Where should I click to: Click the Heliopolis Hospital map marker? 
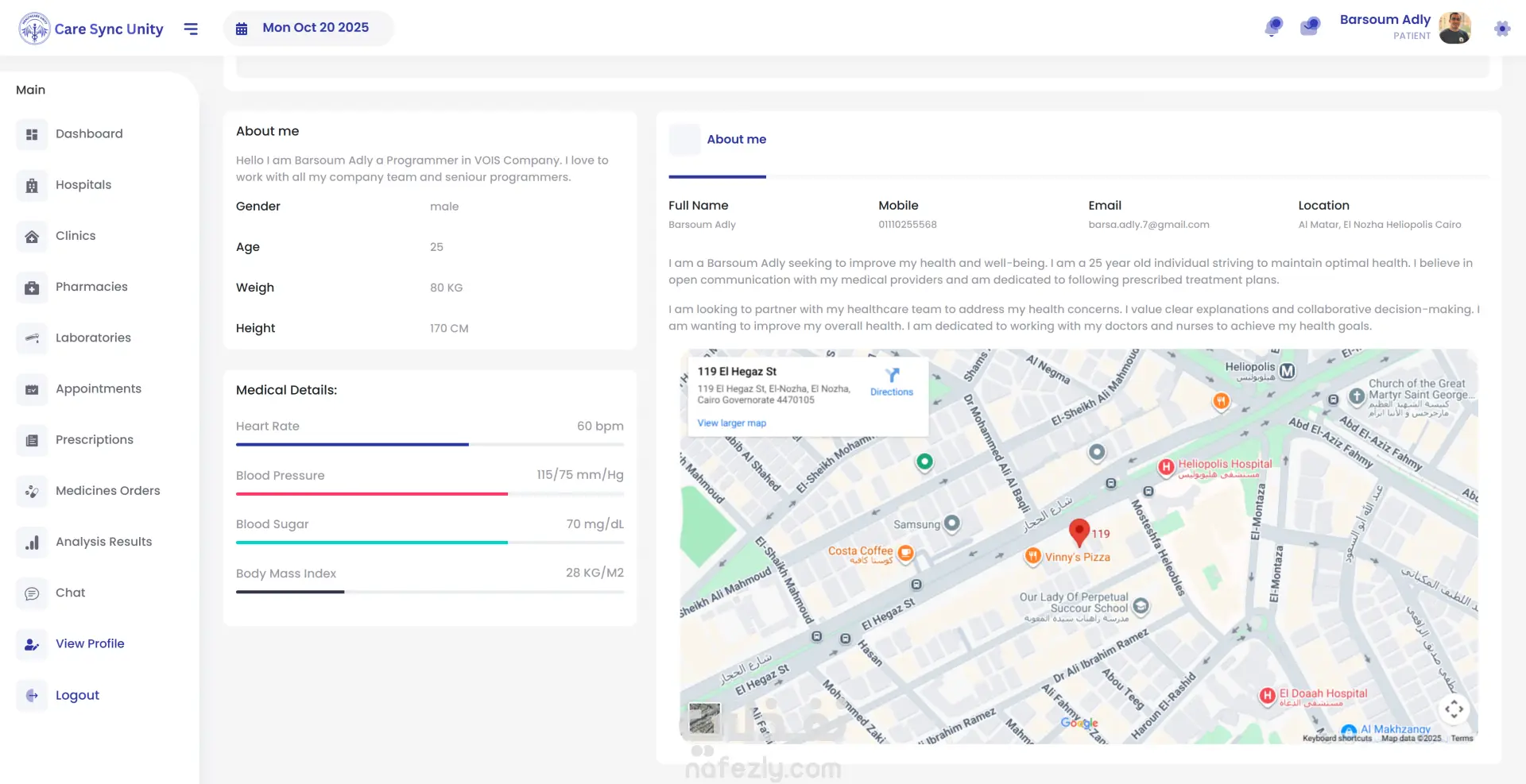tap(1166, 467)
